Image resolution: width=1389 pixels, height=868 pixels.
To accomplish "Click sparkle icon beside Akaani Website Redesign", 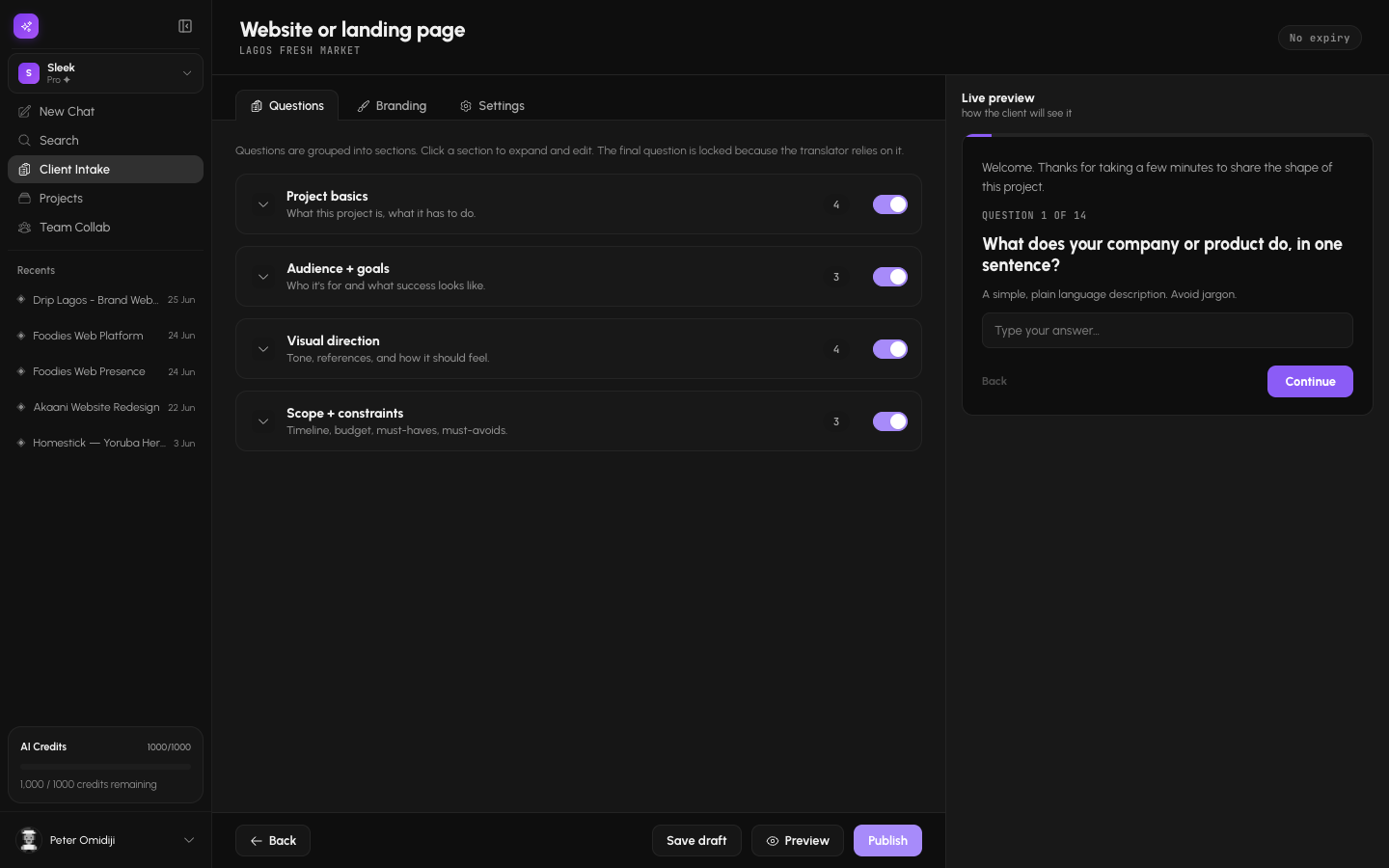I will pyautogui.click(x=21, y=407).
